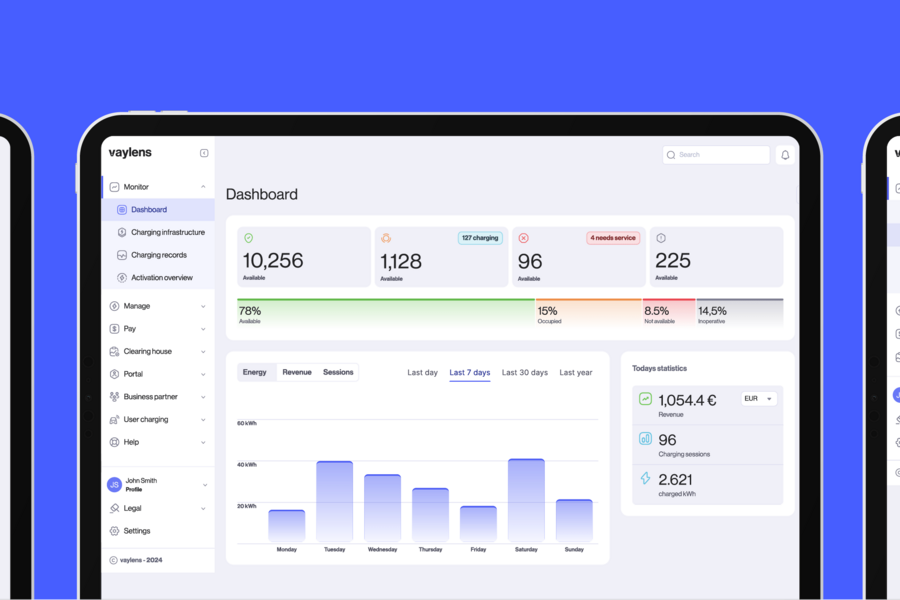900x600 pixels.
Task: Click the Portal icon in sidebar
Action: (114, 374)
